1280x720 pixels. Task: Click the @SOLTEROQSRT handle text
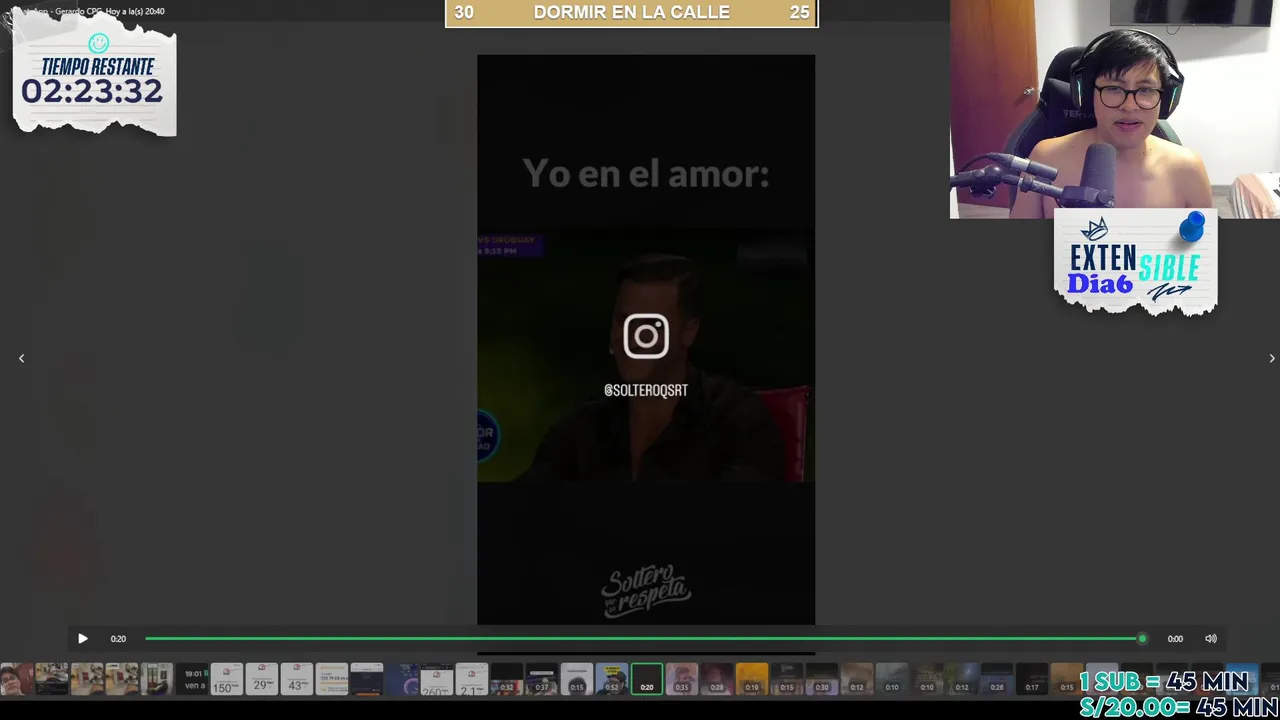[646, 390]
